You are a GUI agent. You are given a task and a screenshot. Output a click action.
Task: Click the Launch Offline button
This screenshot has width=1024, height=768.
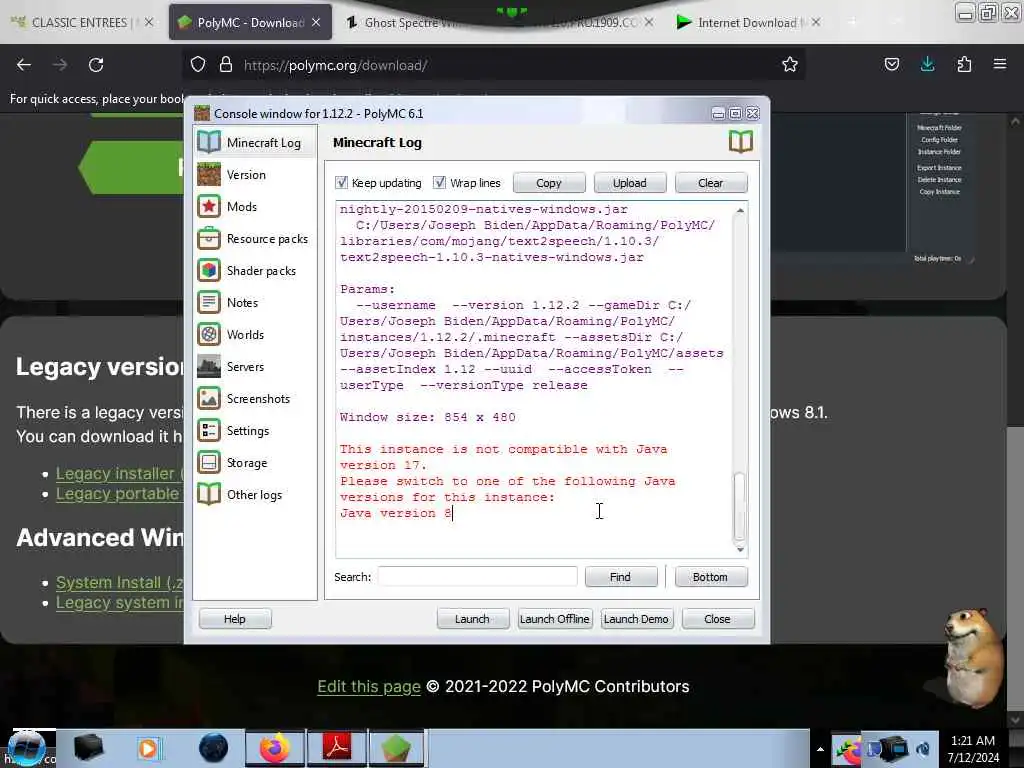coord(554,618)
